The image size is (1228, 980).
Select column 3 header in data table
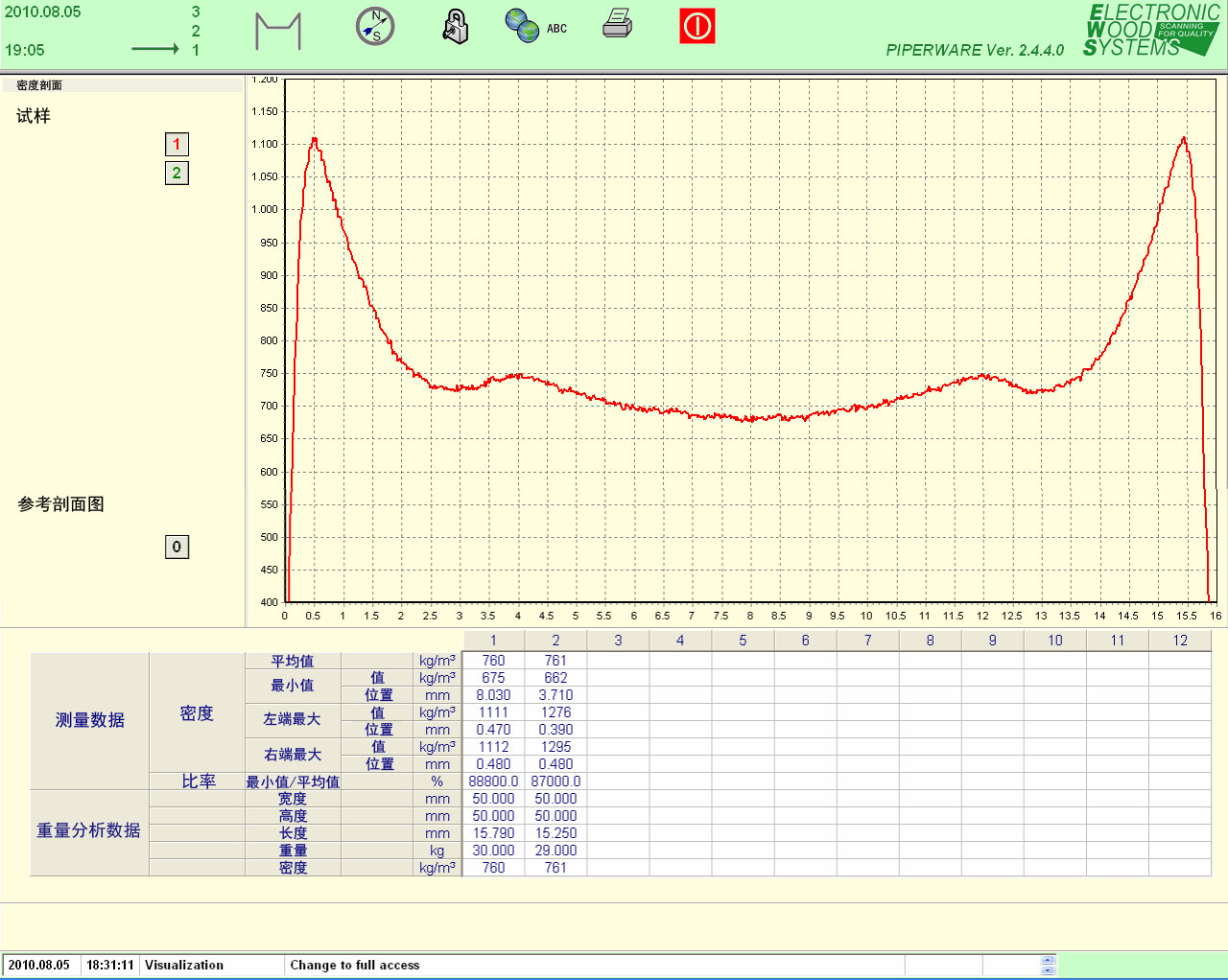[618, 641]
